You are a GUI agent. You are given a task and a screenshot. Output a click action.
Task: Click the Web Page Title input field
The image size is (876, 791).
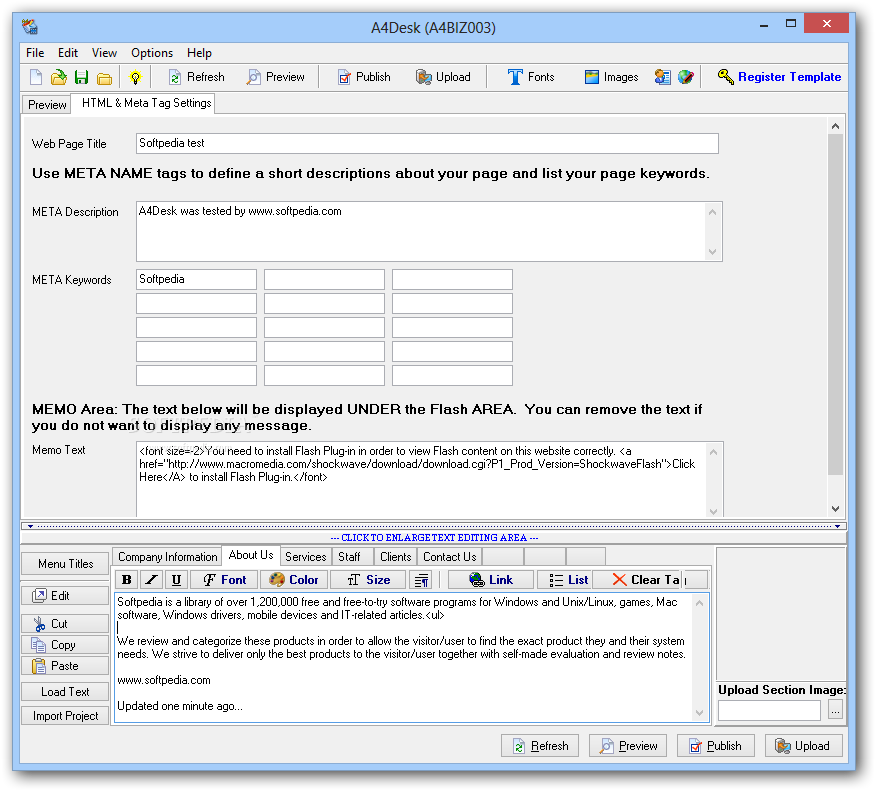tap(427, 144)
